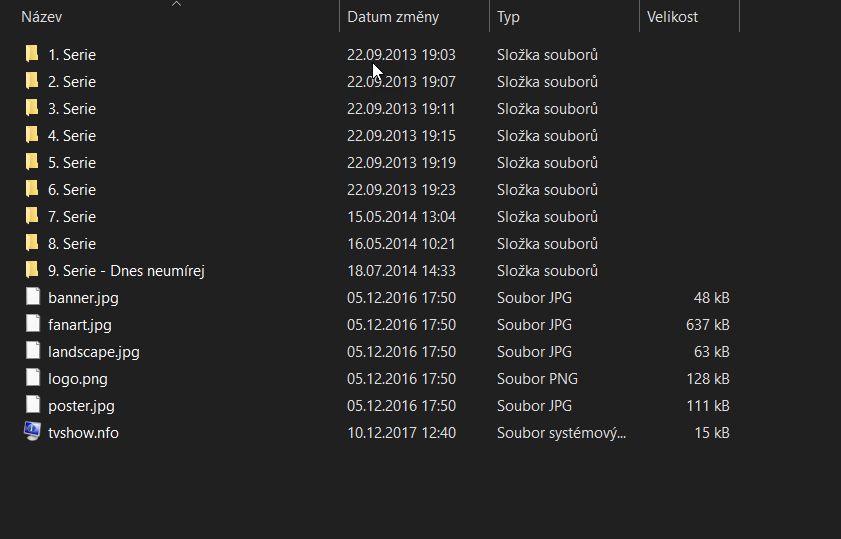841x539 pixels.
Task: Sort by the Název column header
Action: (43, 17)
